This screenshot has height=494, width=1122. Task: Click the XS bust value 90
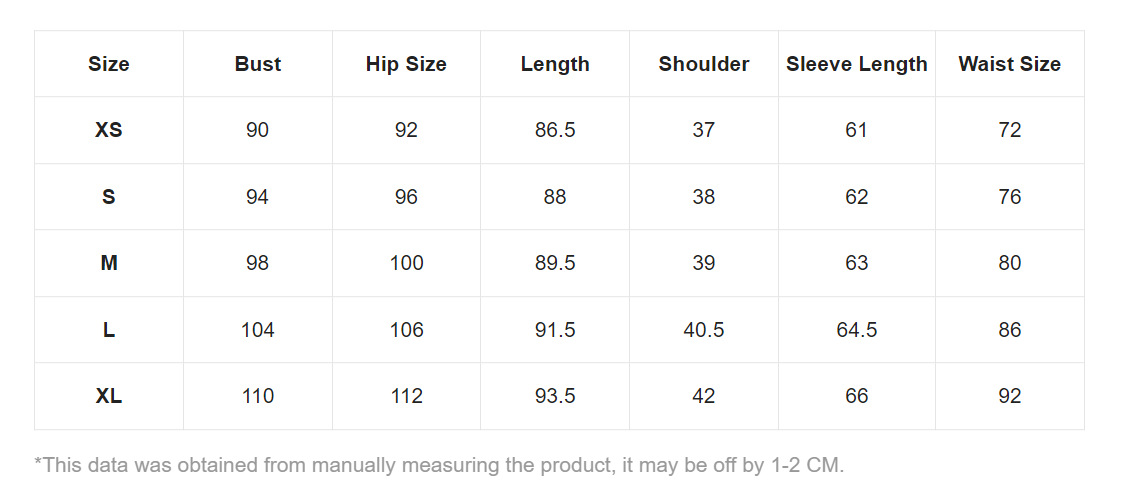tap(258, 130)
